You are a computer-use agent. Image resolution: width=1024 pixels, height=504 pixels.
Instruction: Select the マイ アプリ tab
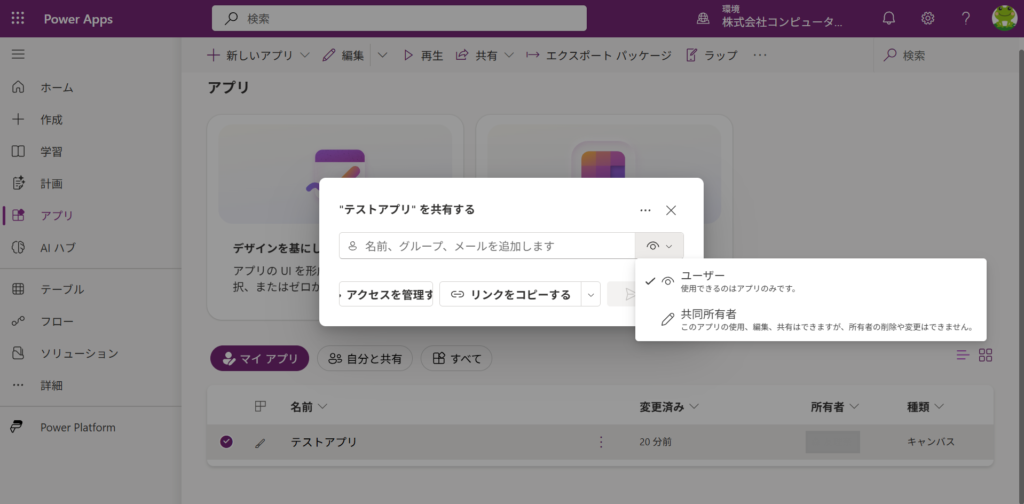point(259,358)
